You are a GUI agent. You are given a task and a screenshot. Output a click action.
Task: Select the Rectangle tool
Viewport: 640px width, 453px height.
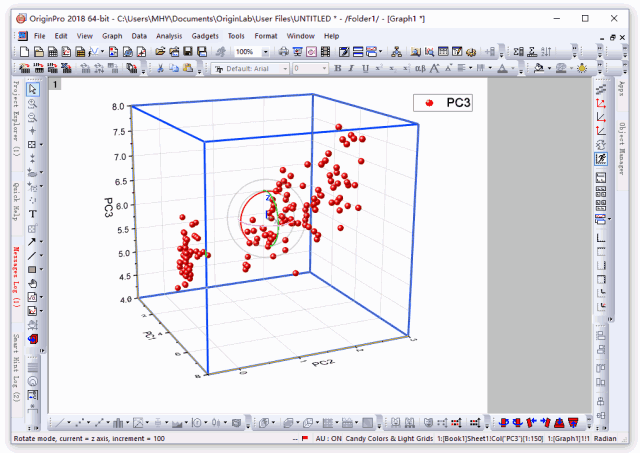tap(32, 269)
